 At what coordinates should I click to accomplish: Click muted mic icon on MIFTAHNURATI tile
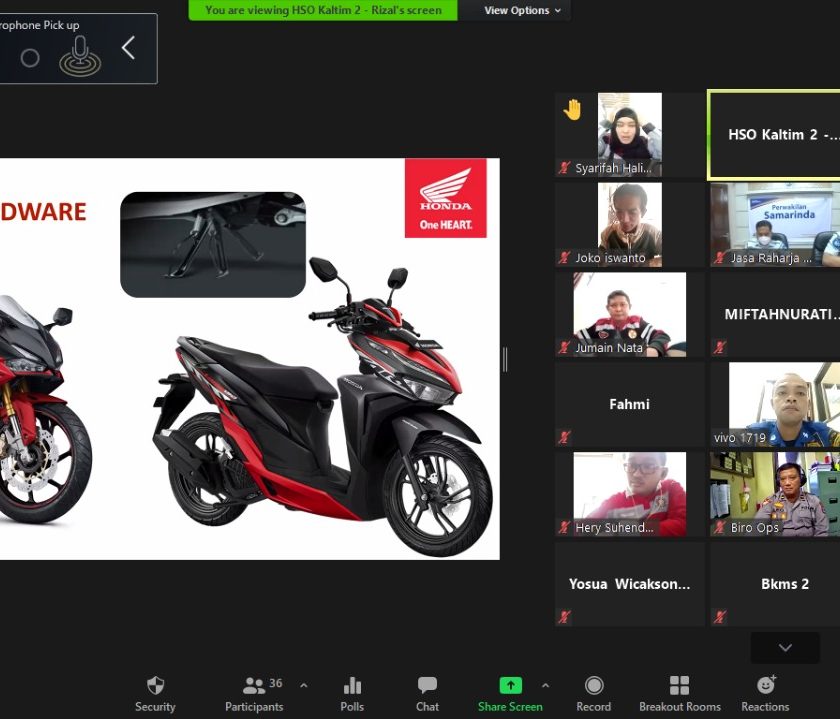click(x=719, y=347)
